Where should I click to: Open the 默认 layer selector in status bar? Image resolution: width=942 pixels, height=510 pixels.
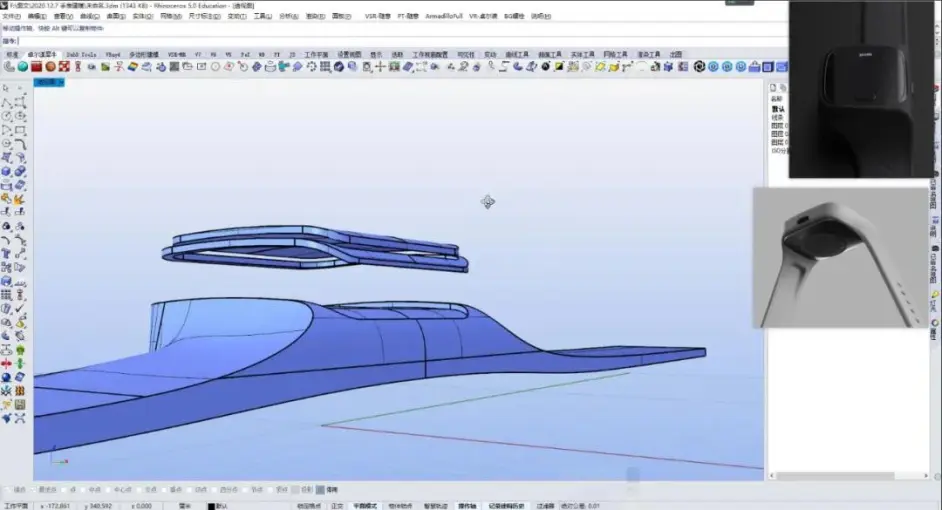pyautogui.click(x=222, y=506)
